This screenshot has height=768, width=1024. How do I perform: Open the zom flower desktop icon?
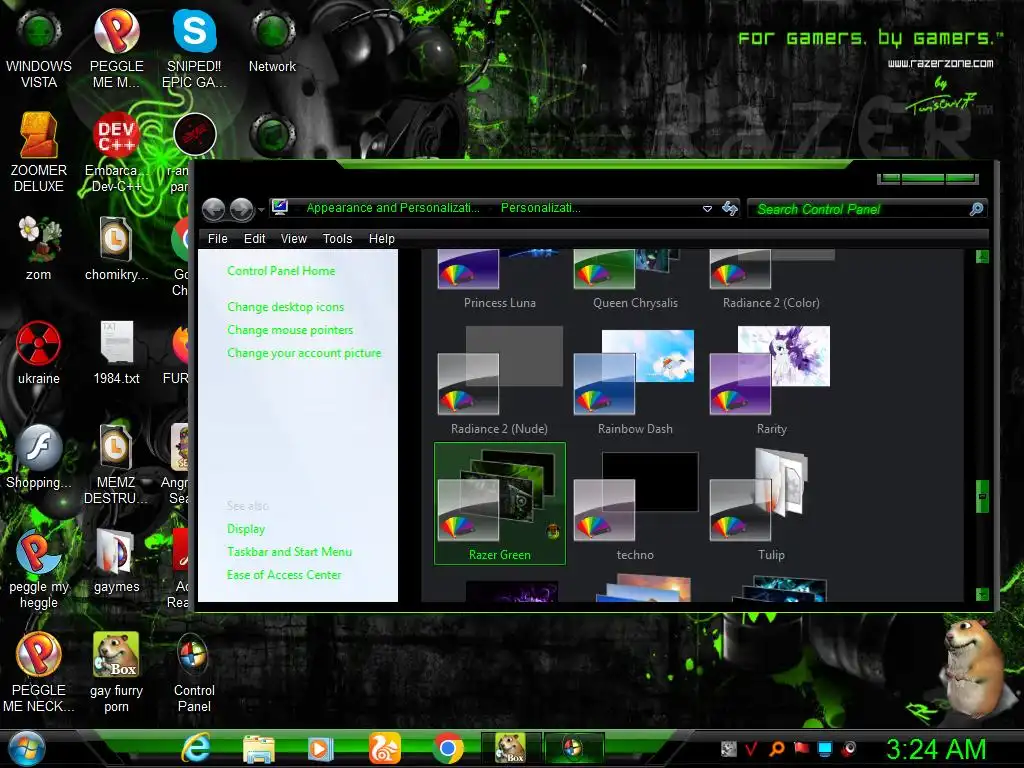[x=39, y=249]
